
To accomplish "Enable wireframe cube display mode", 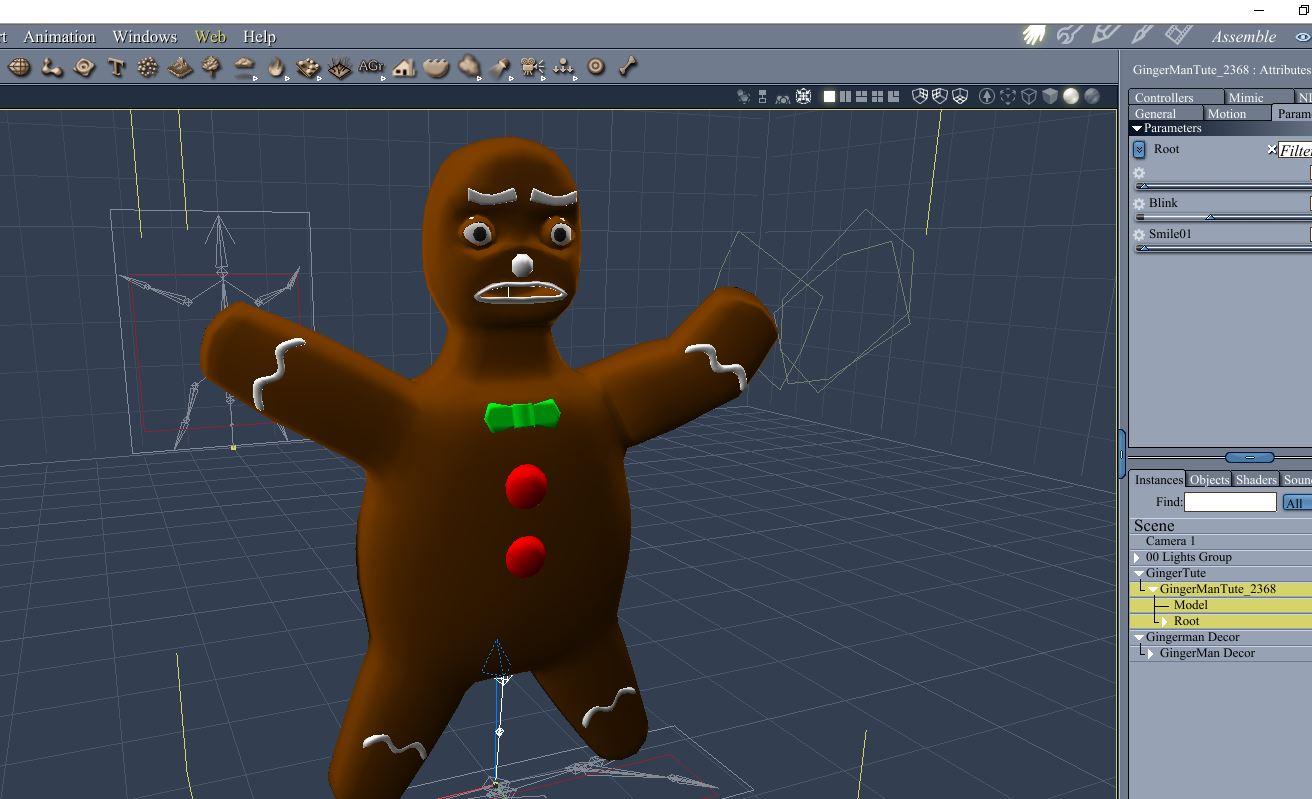I will pyautogui.click(x=1029, y=96).
